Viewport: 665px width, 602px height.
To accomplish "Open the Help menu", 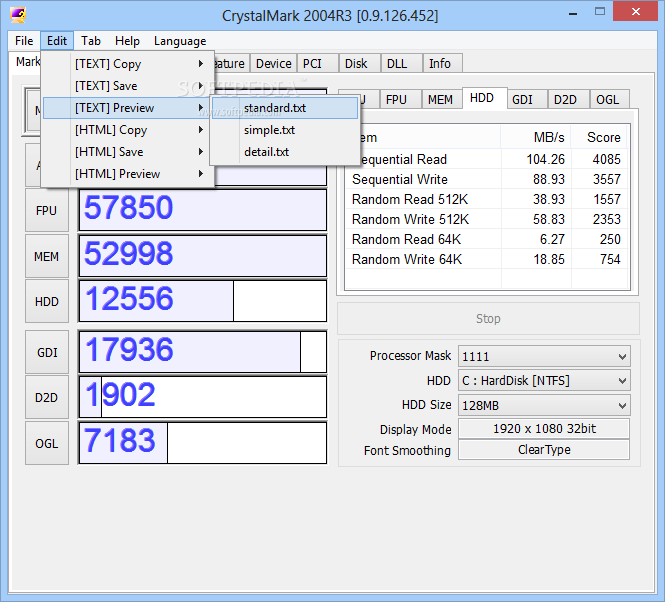I will (x=127, y=41).
